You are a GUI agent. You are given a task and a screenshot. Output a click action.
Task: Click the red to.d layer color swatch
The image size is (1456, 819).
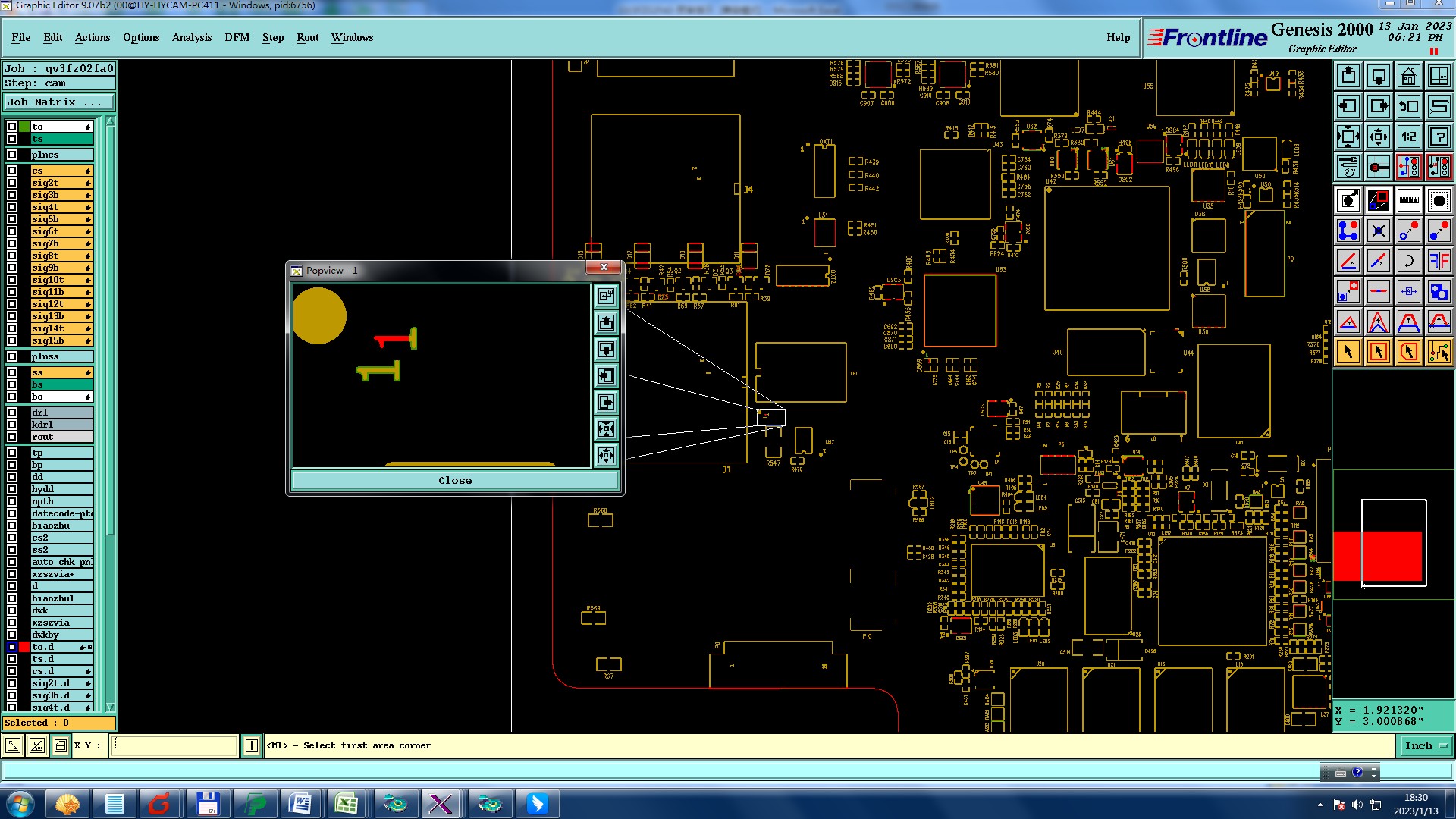point(24,647)
